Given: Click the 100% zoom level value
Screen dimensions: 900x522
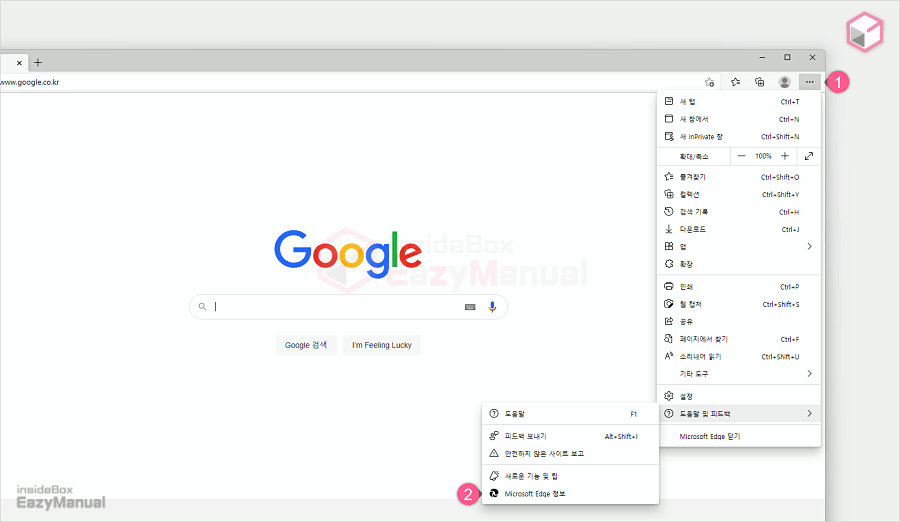Looking at the screenshot, I should 763,156.
